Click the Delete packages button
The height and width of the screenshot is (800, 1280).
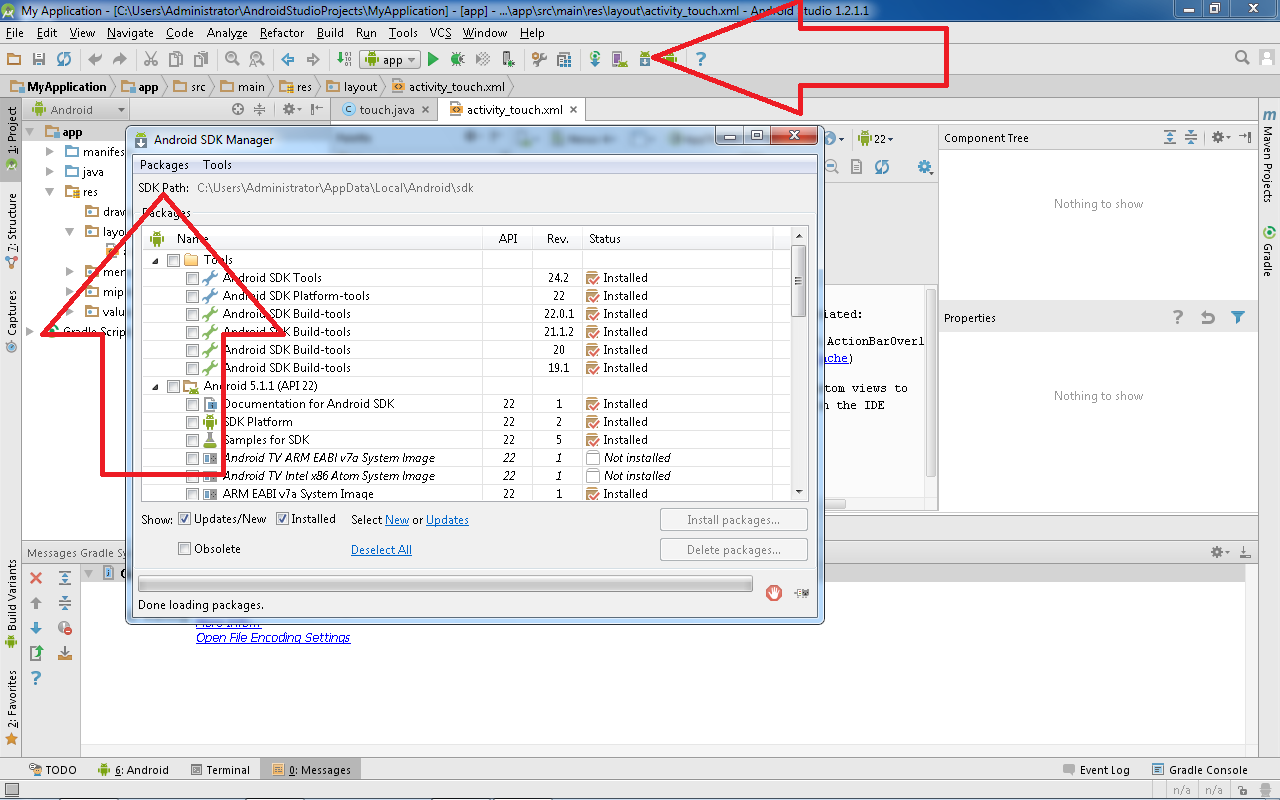point(734,550)
